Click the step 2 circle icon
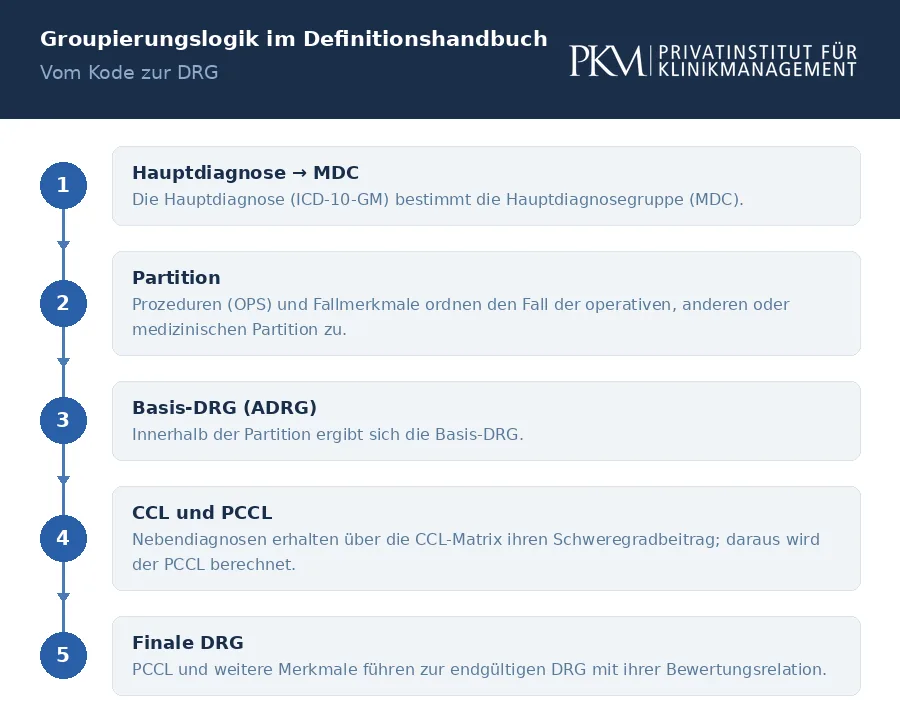900x721 pixels. click(x=63, y=303)
